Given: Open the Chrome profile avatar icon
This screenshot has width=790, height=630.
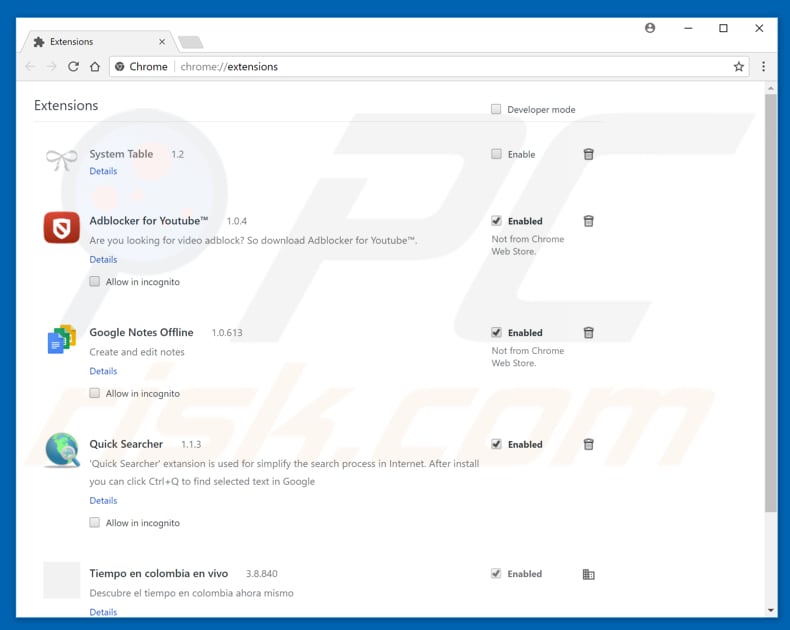Looking at the screenshot, I should tap(650, 28).
